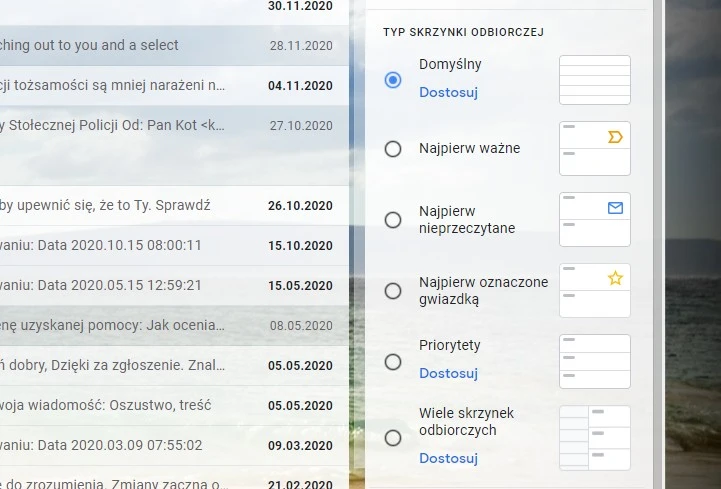Image resolution: width=721 pixels, height=489 pixels.
Task: Click the important-marker preview icon for Najpierw ważne
Action: coord(615,137)
